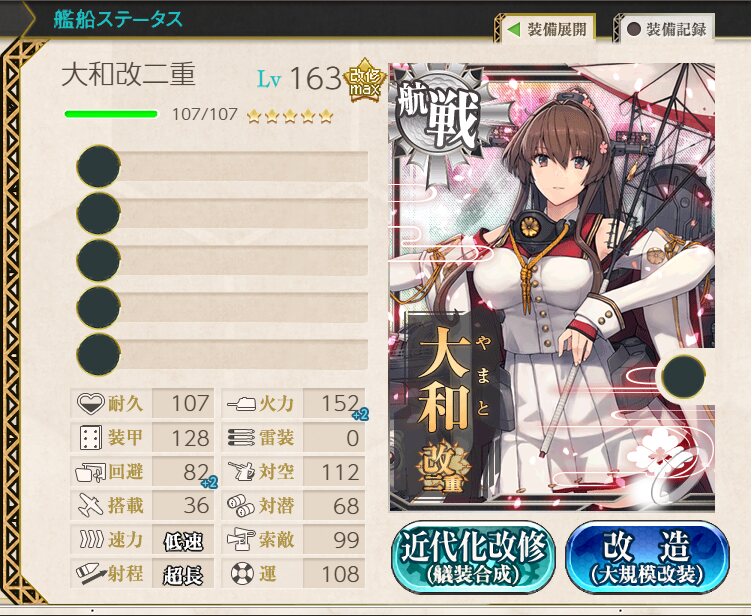
Task: Select the fourth empty equipment slot circle
Action: pyautogui.click(x=98, y=307)
